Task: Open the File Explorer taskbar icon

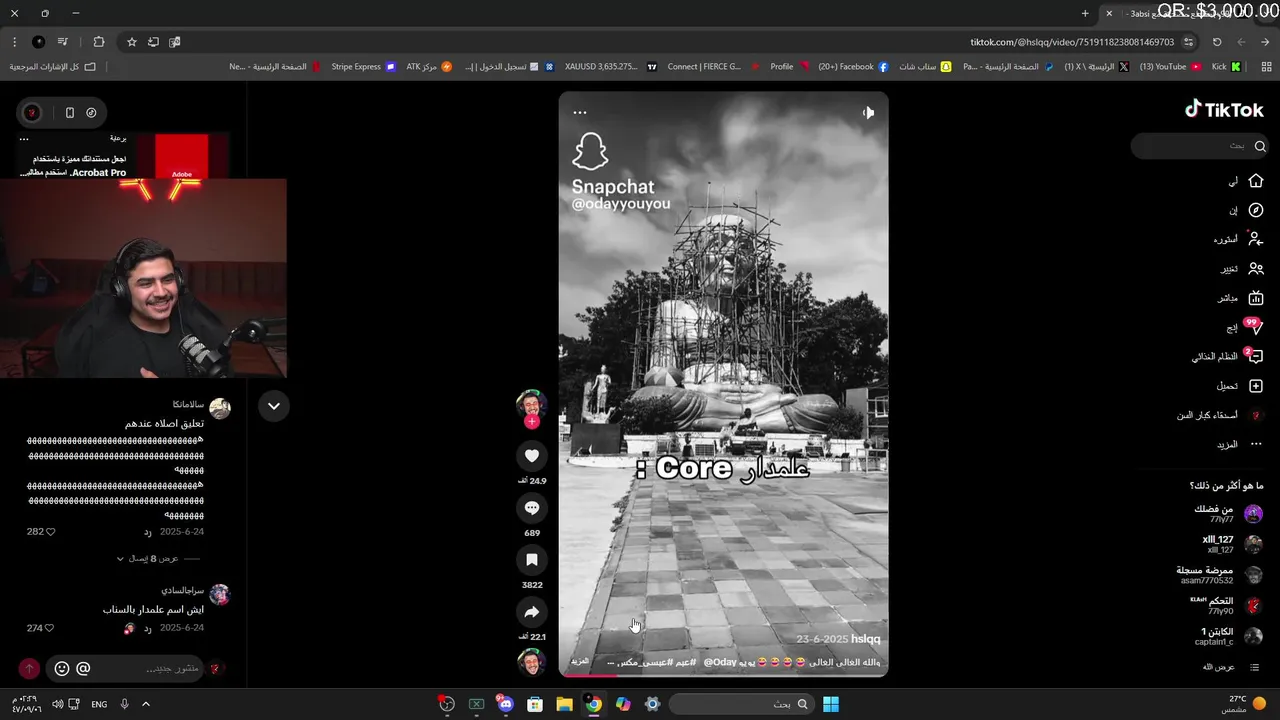Action: [564, 704]
